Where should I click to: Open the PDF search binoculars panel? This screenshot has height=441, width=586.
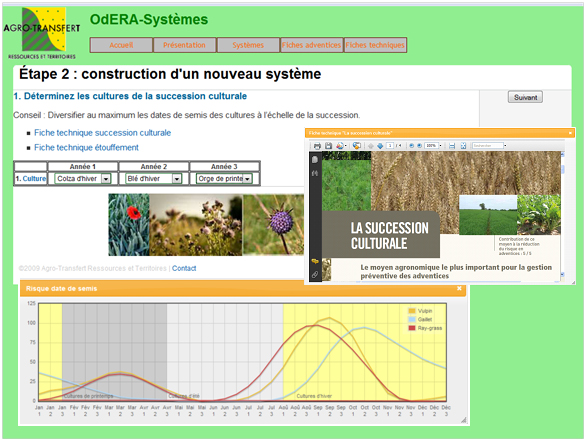pyautogui.click(x=315, y=173)
